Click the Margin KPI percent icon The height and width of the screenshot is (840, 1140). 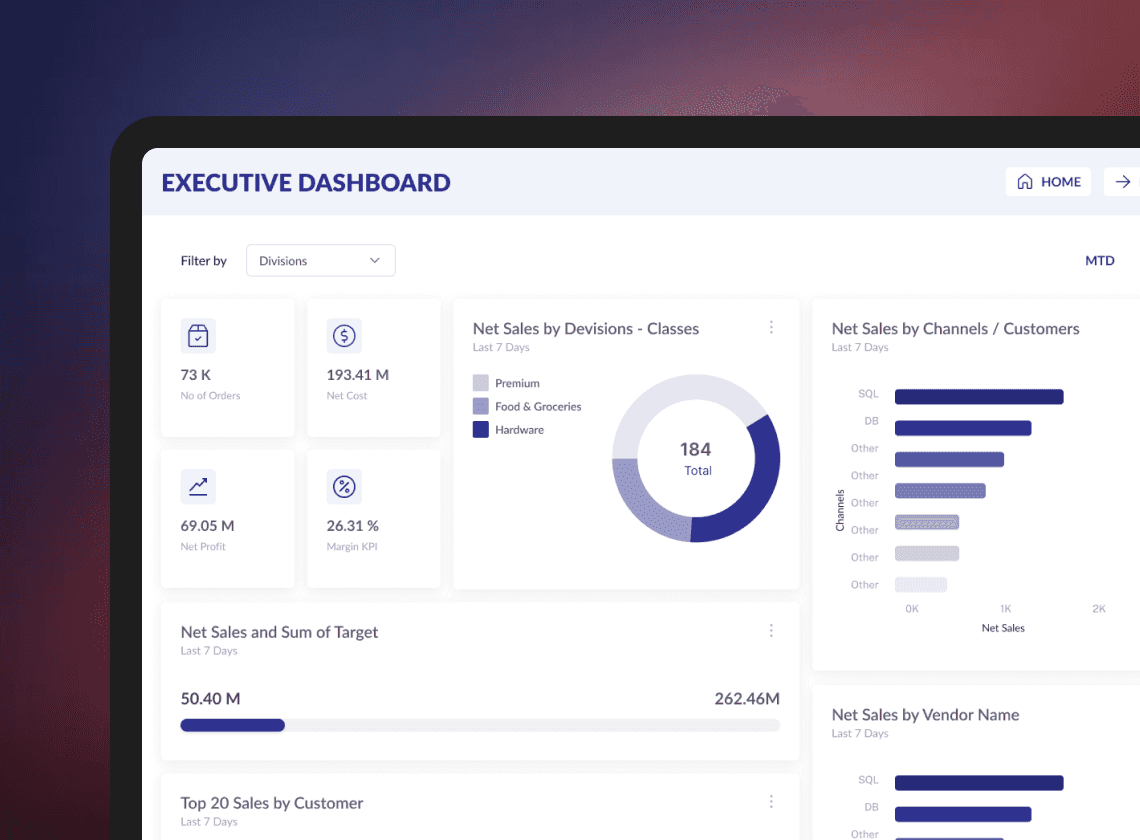pyautogui.click(x=344, y=487)
